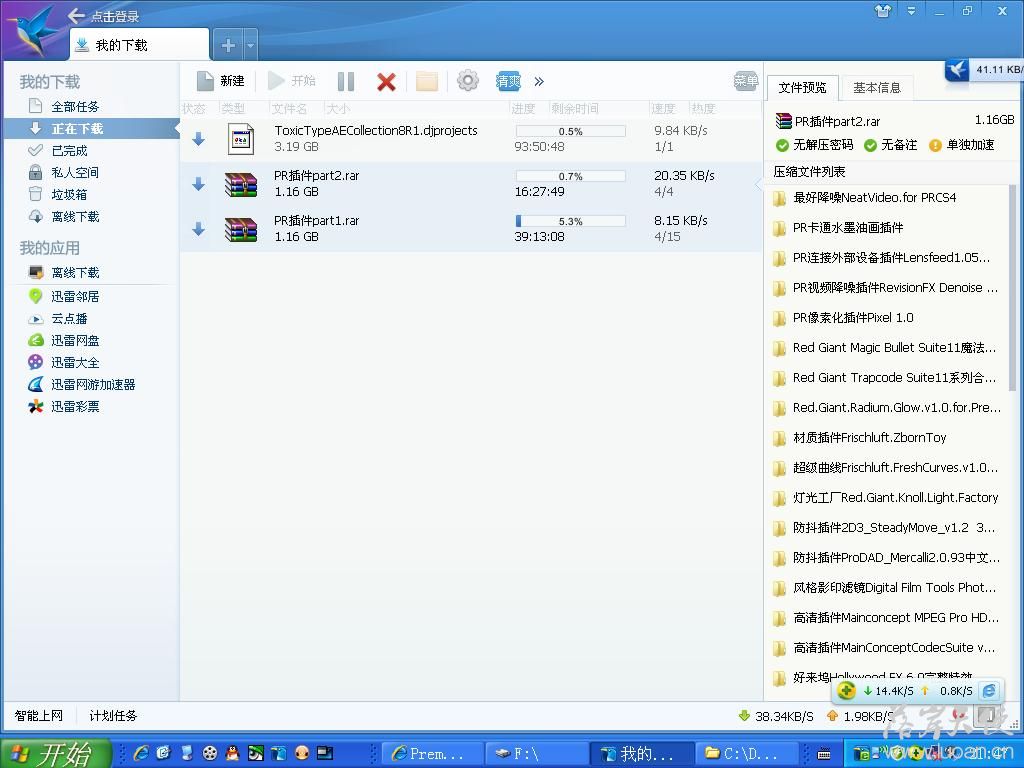Open the download folder from the toolbar
Screen dimensions: 1024x768
point(427,82)
